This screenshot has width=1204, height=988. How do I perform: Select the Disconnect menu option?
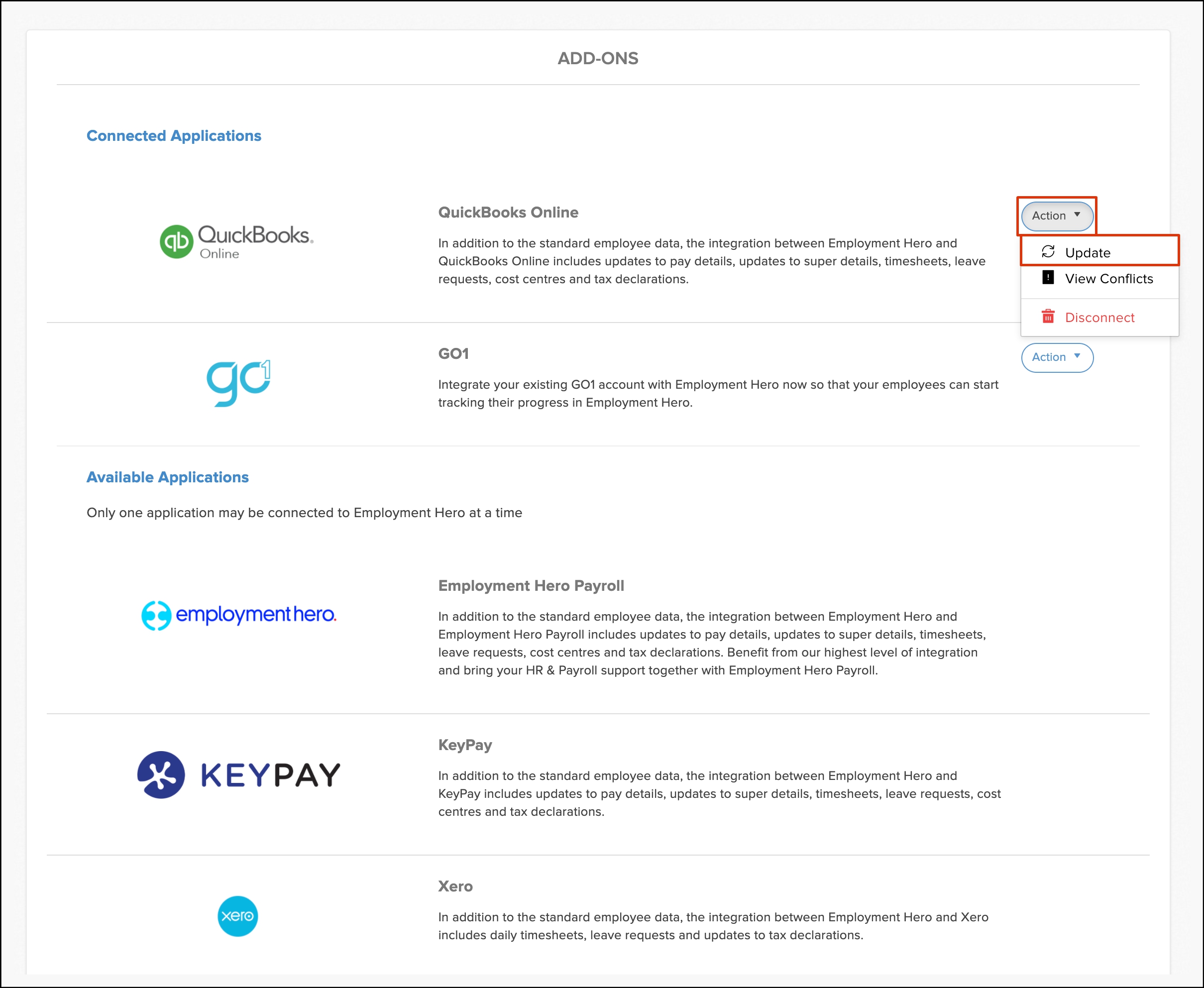pos(1099,318)
